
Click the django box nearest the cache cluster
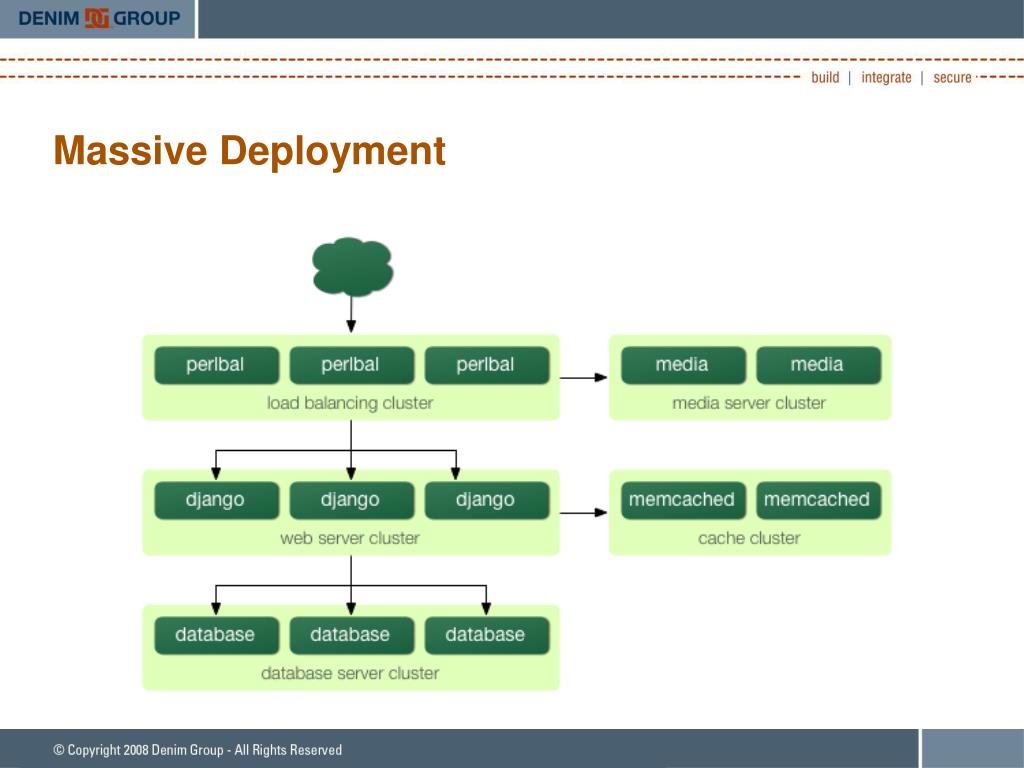pyautogui.click(x=487, y=500)
